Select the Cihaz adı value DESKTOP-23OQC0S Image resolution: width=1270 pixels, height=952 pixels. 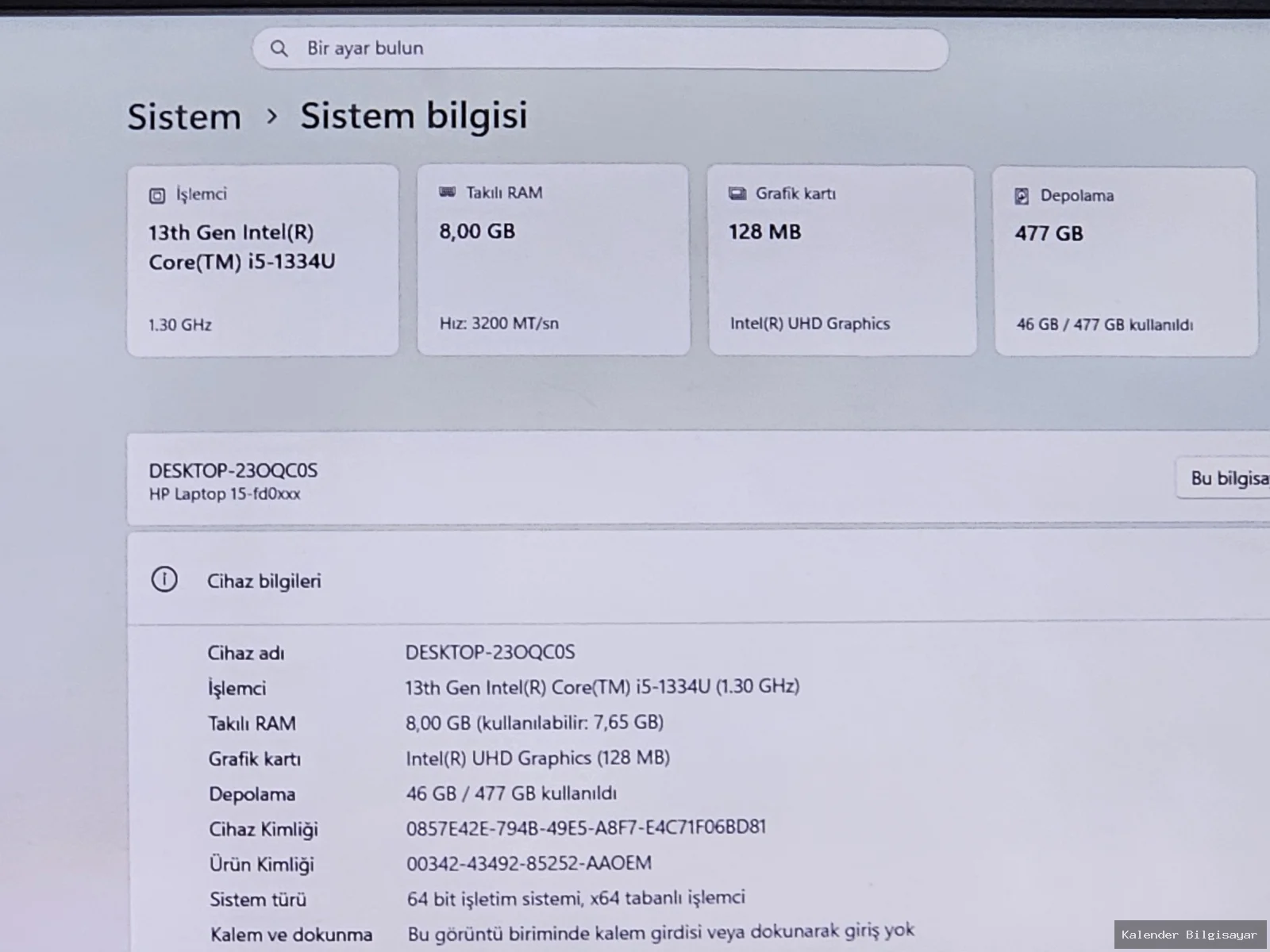491,652
